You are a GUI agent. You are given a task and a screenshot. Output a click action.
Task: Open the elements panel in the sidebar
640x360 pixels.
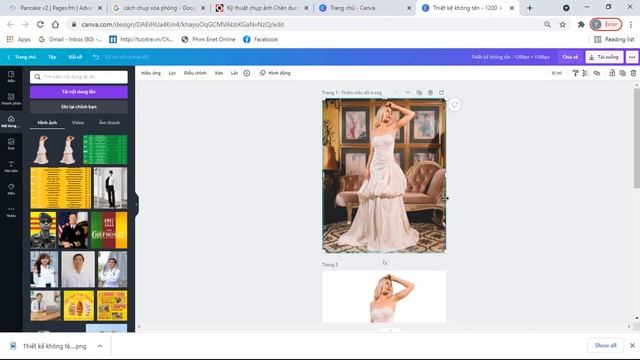tap(11, 99)
